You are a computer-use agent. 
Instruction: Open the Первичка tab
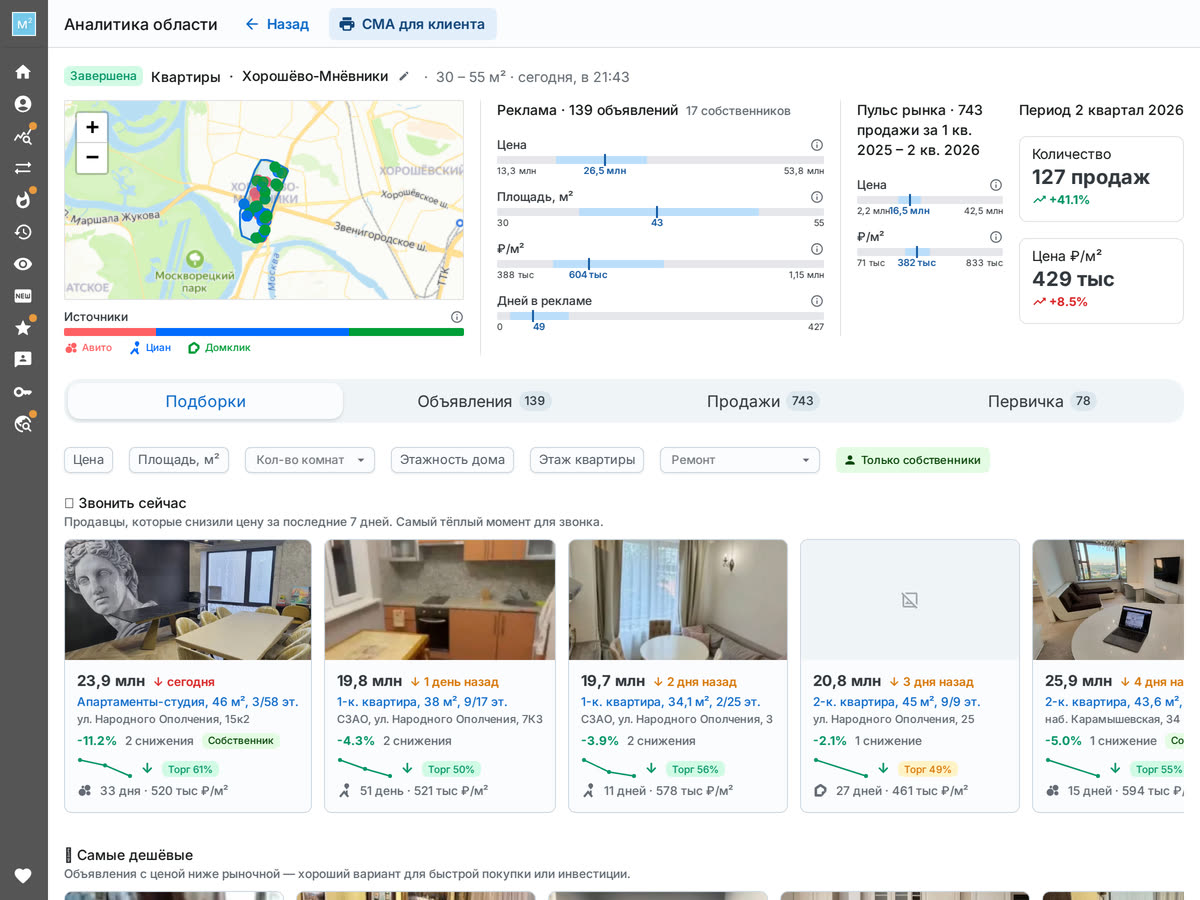point(1042,401)
